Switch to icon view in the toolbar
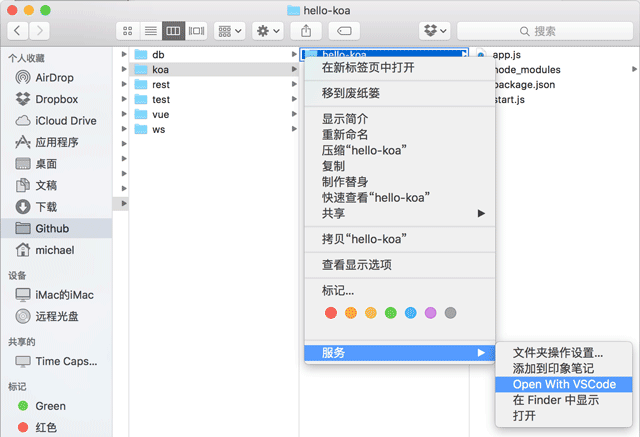Viewport: 640px width, 437px height. [x=127, y=31]
